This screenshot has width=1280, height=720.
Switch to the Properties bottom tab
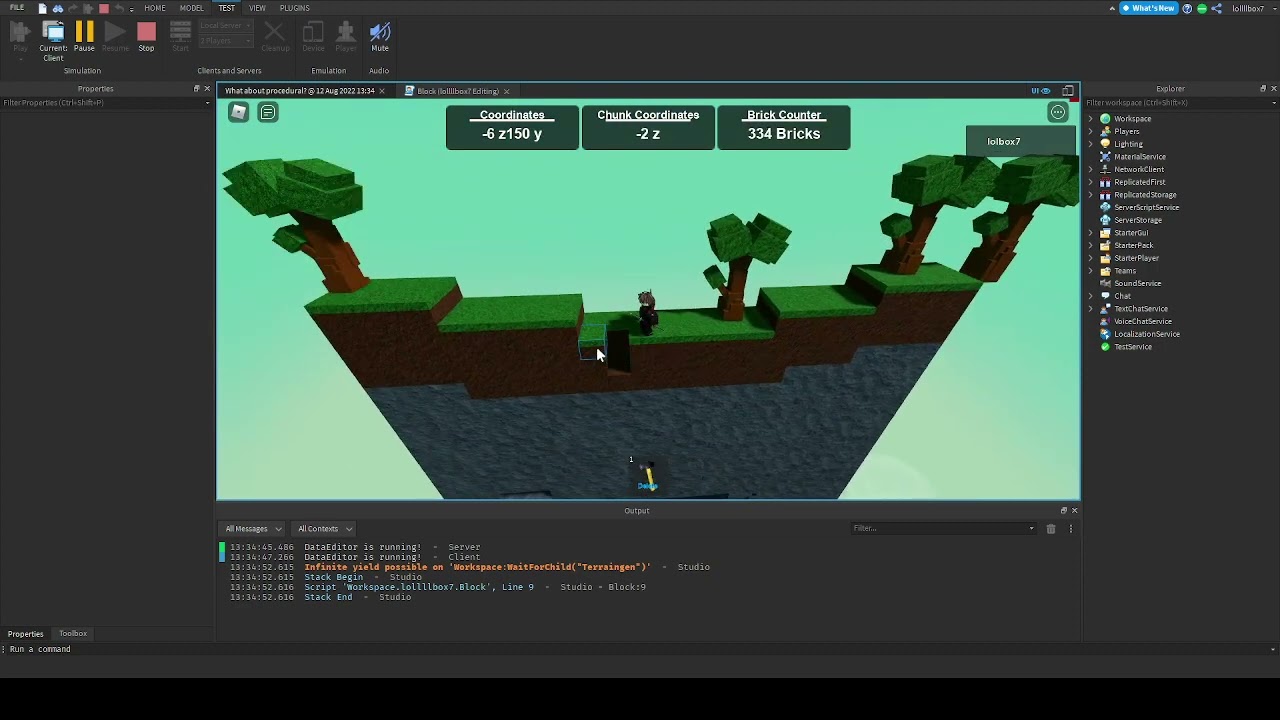26,634
